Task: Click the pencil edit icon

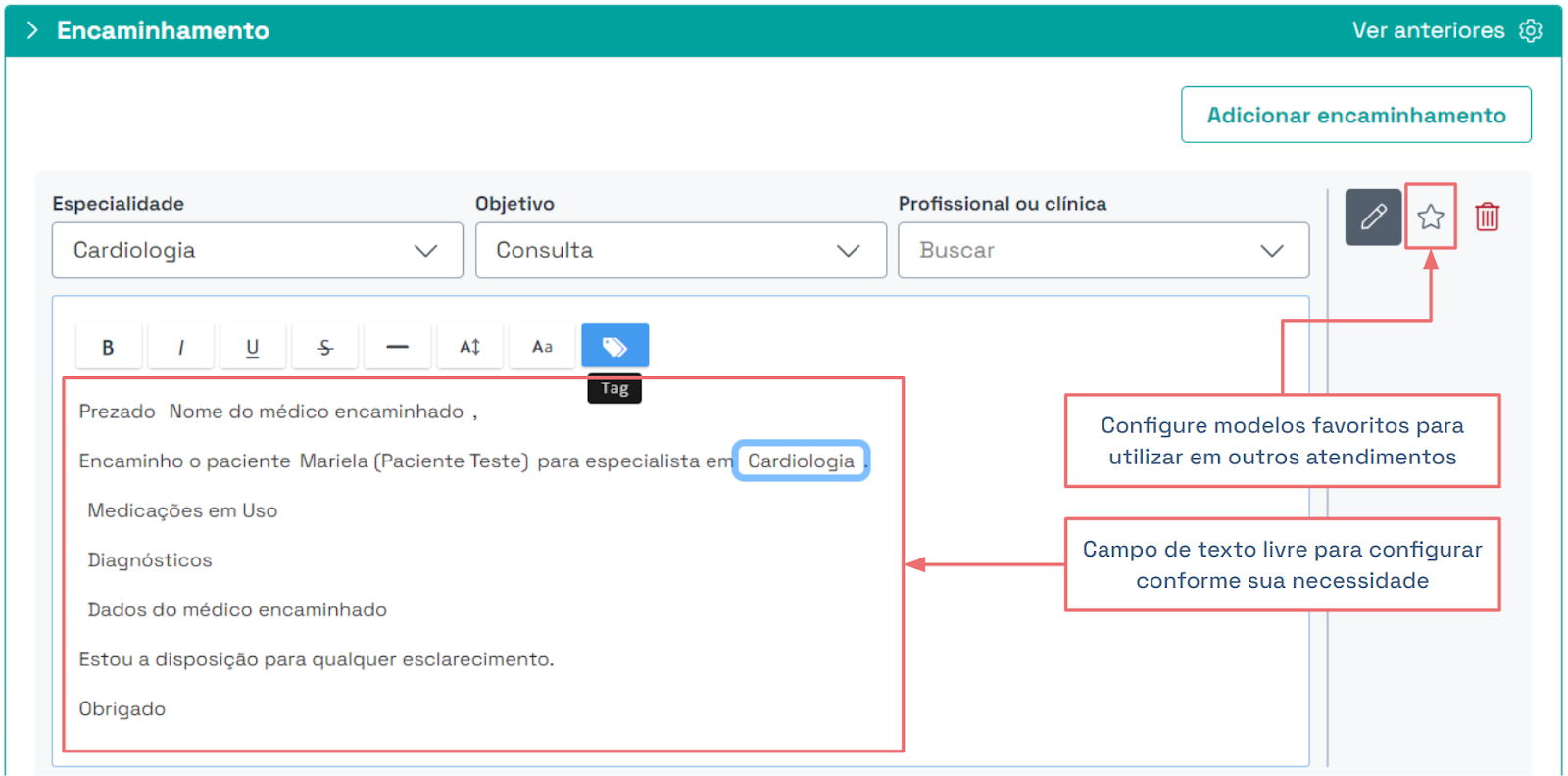Action: pyautogui.click(x=1373, y=217)
